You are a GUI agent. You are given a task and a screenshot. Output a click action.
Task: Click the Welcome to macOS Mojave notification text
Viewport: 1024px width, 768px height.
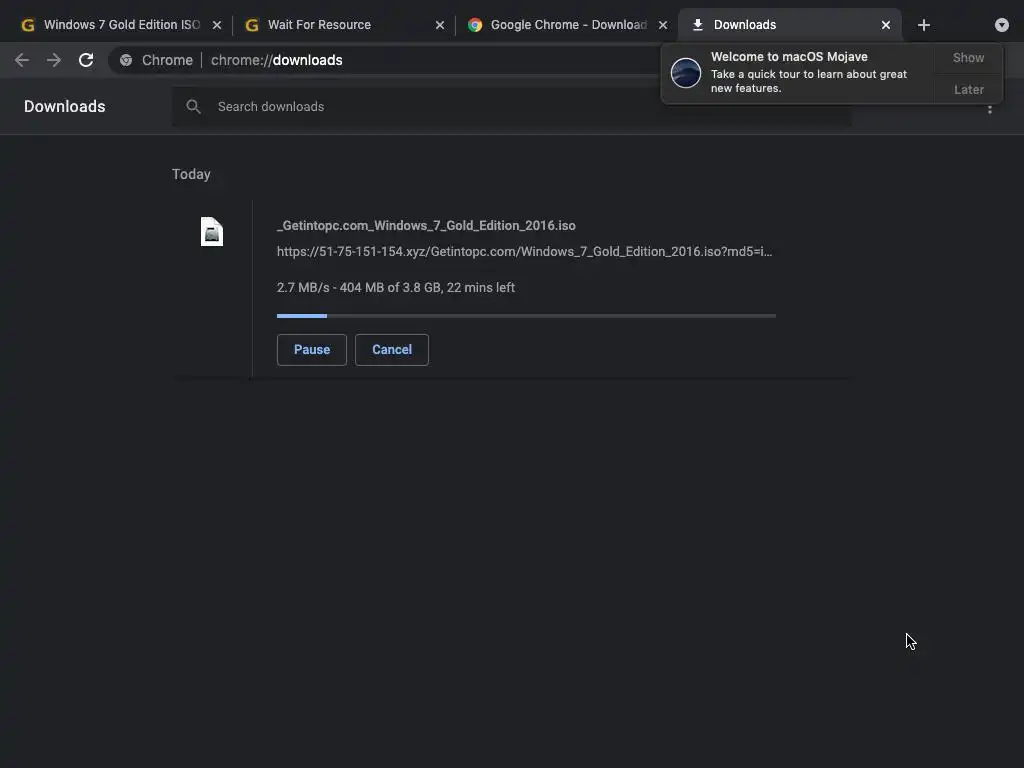pyautogui.click(x=808, y=72)
